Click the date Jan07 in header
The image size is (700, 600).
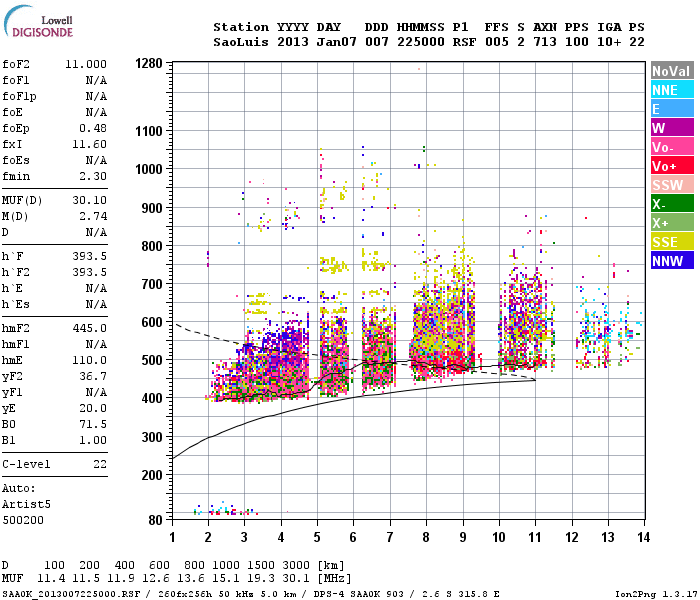click(337, 42)
